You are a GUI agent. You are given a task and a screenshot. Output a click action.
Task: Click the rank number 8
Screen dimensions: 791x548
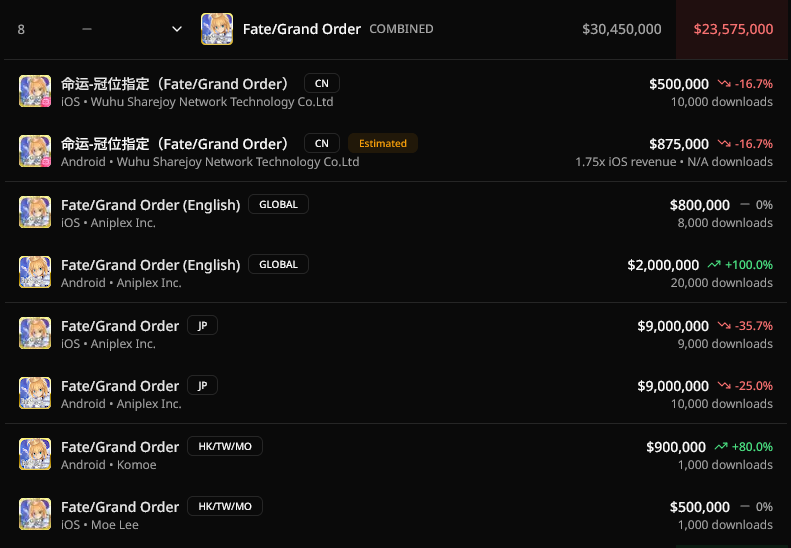pyautogui.click(x=21, y=30)
